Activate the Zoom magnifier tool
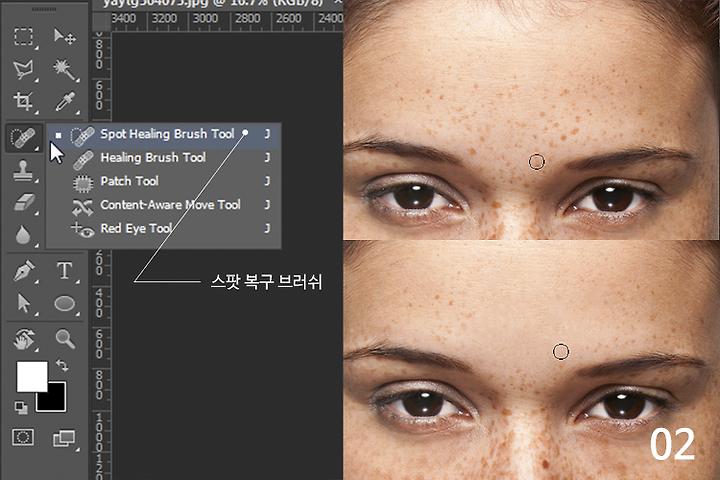The height and width of the screenshot is (480, 720). pyautogui.click(x=65, y=339)
